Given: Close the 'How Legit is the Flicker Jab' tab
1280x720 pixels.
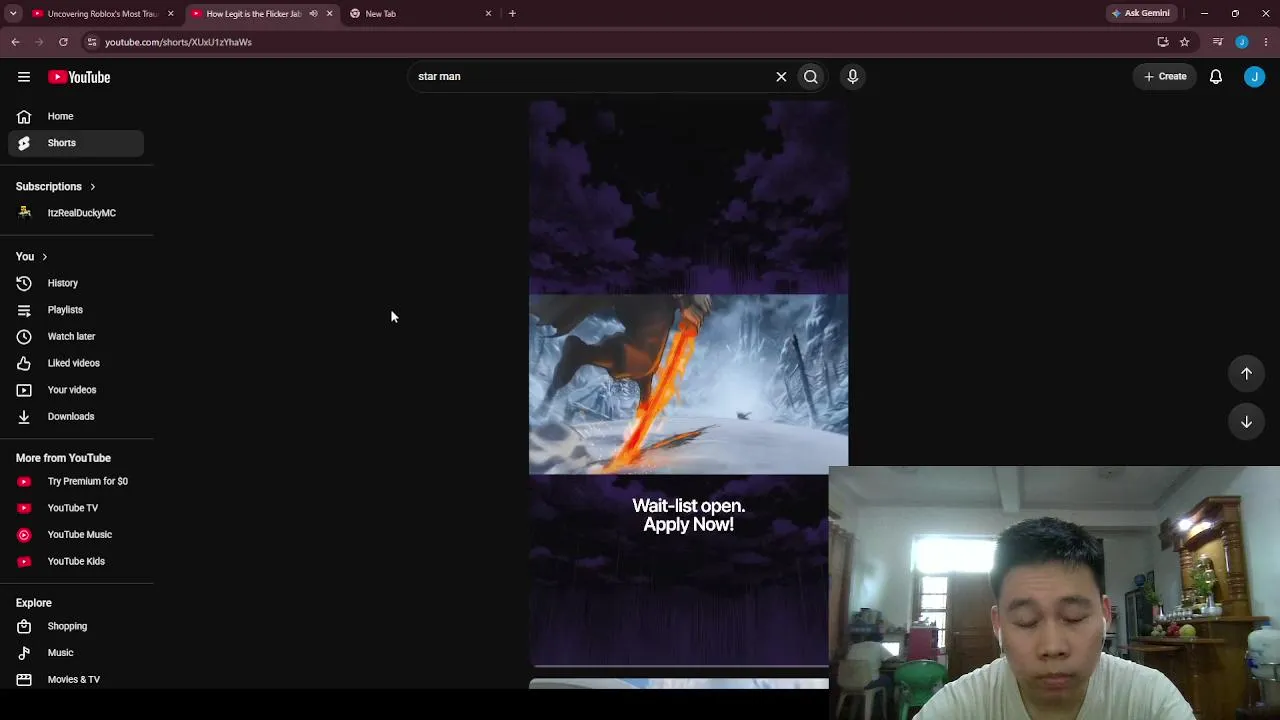Looking at the screenshot, I should pos(329,14).
